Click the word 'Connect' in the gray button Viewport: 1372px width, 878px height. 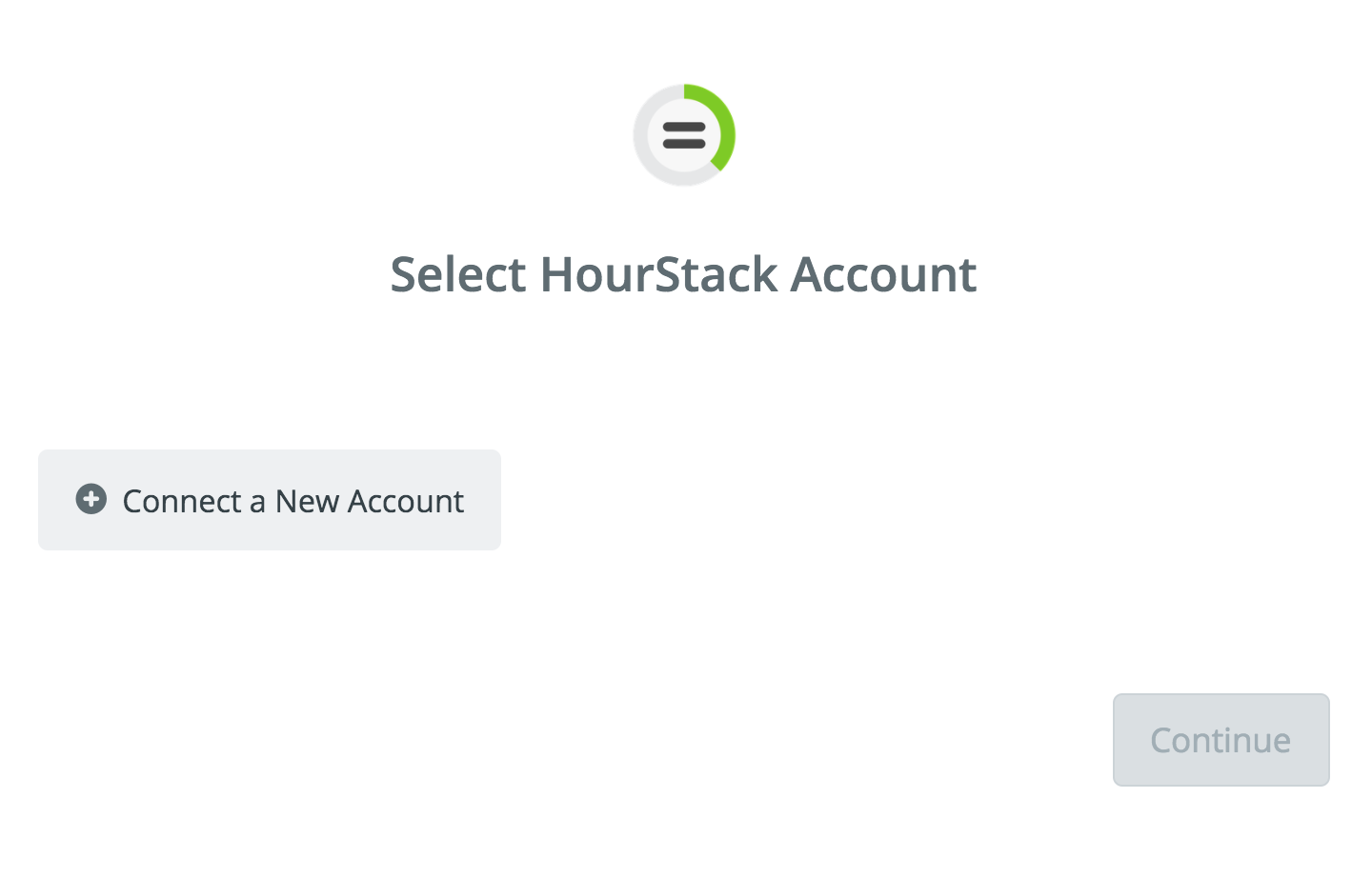183,501
